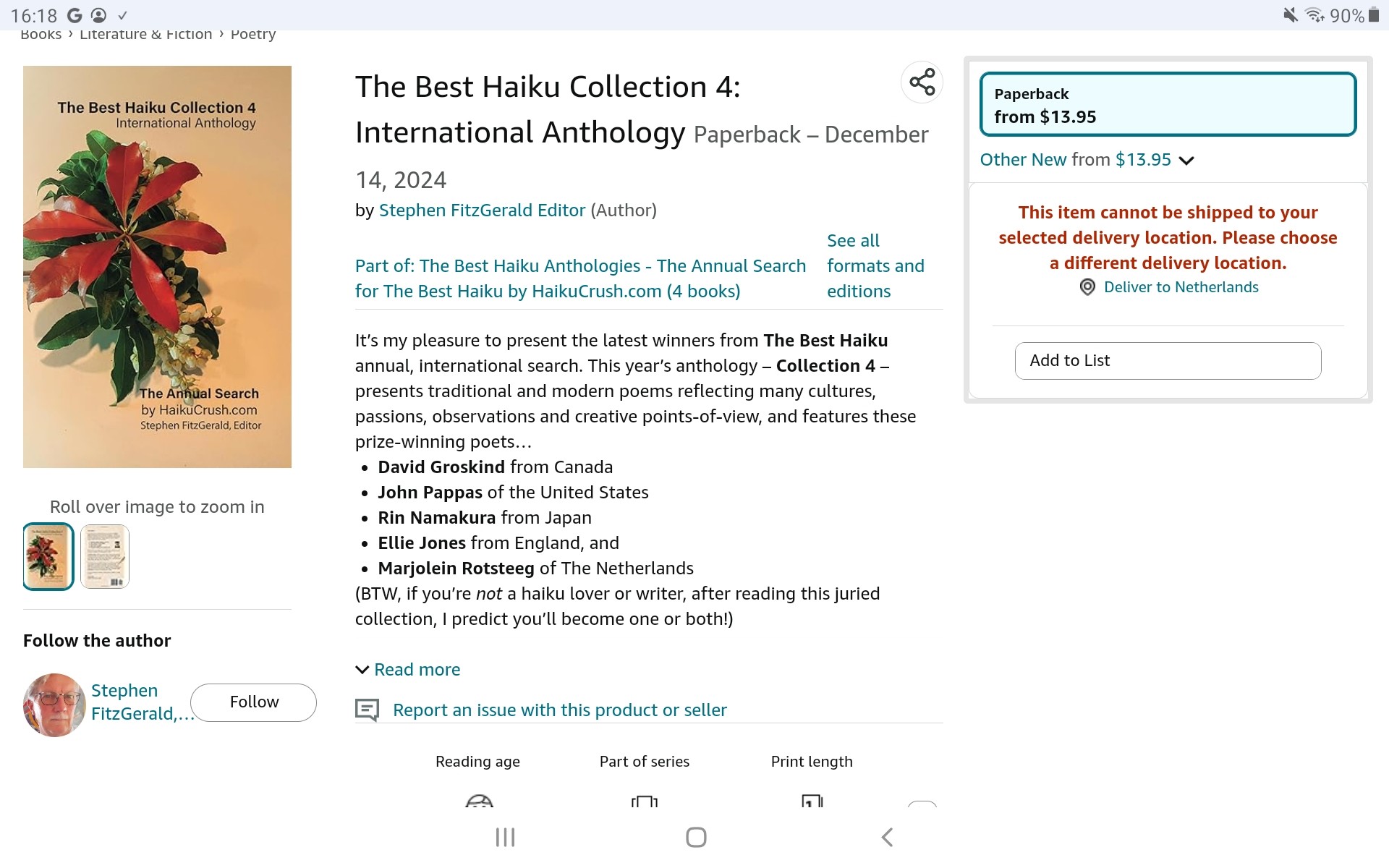Follow author Stephen FitzGerald
This screenshot has width=1389, height=868.
click(253, 702)
